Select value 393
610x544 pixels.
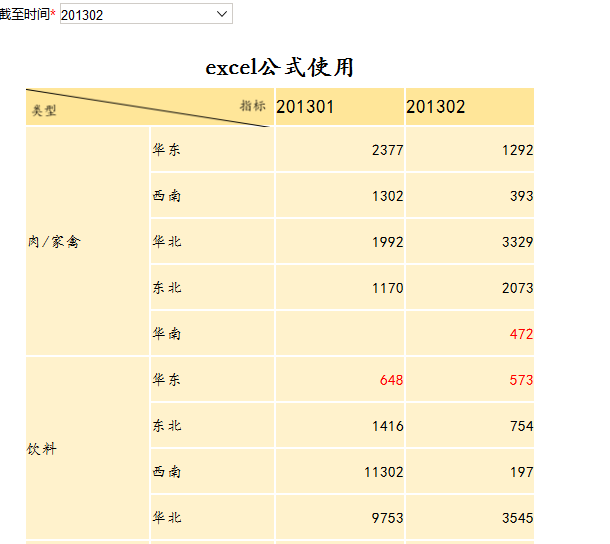522,196
